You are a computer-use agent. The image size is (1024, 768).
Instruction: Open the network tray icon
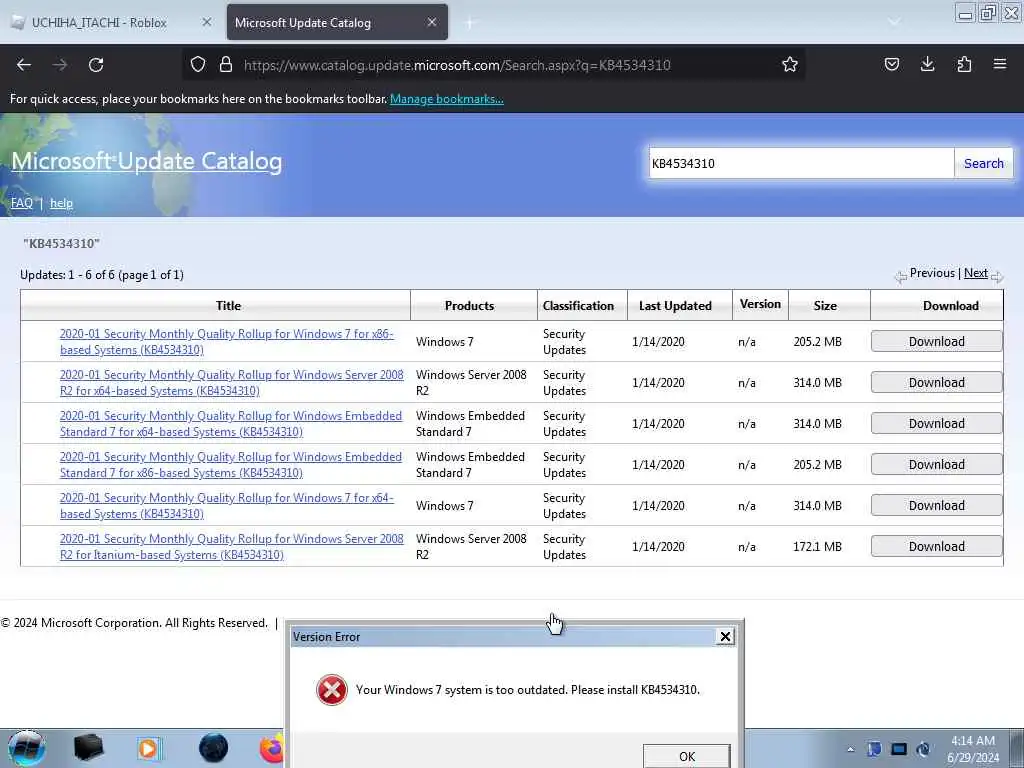[899, 749]
